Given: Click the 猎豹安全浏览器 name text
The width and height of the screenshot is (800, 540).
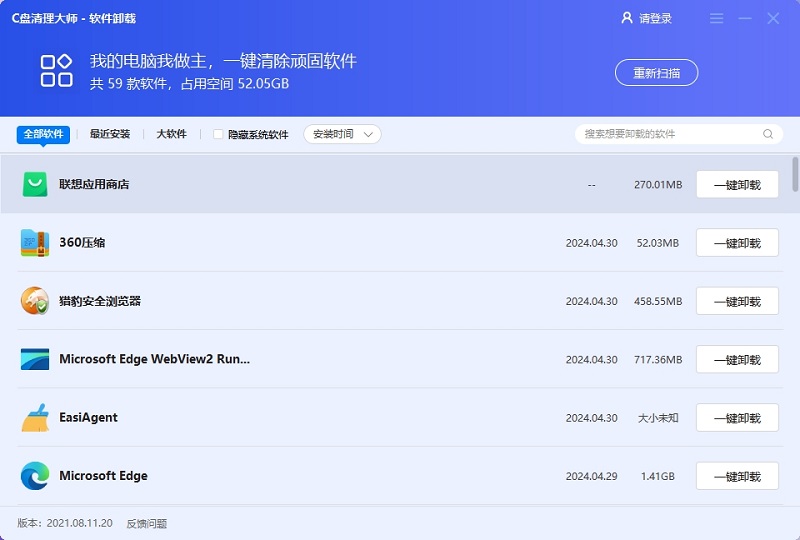Looking at the screenshot, I should (99, 301).
